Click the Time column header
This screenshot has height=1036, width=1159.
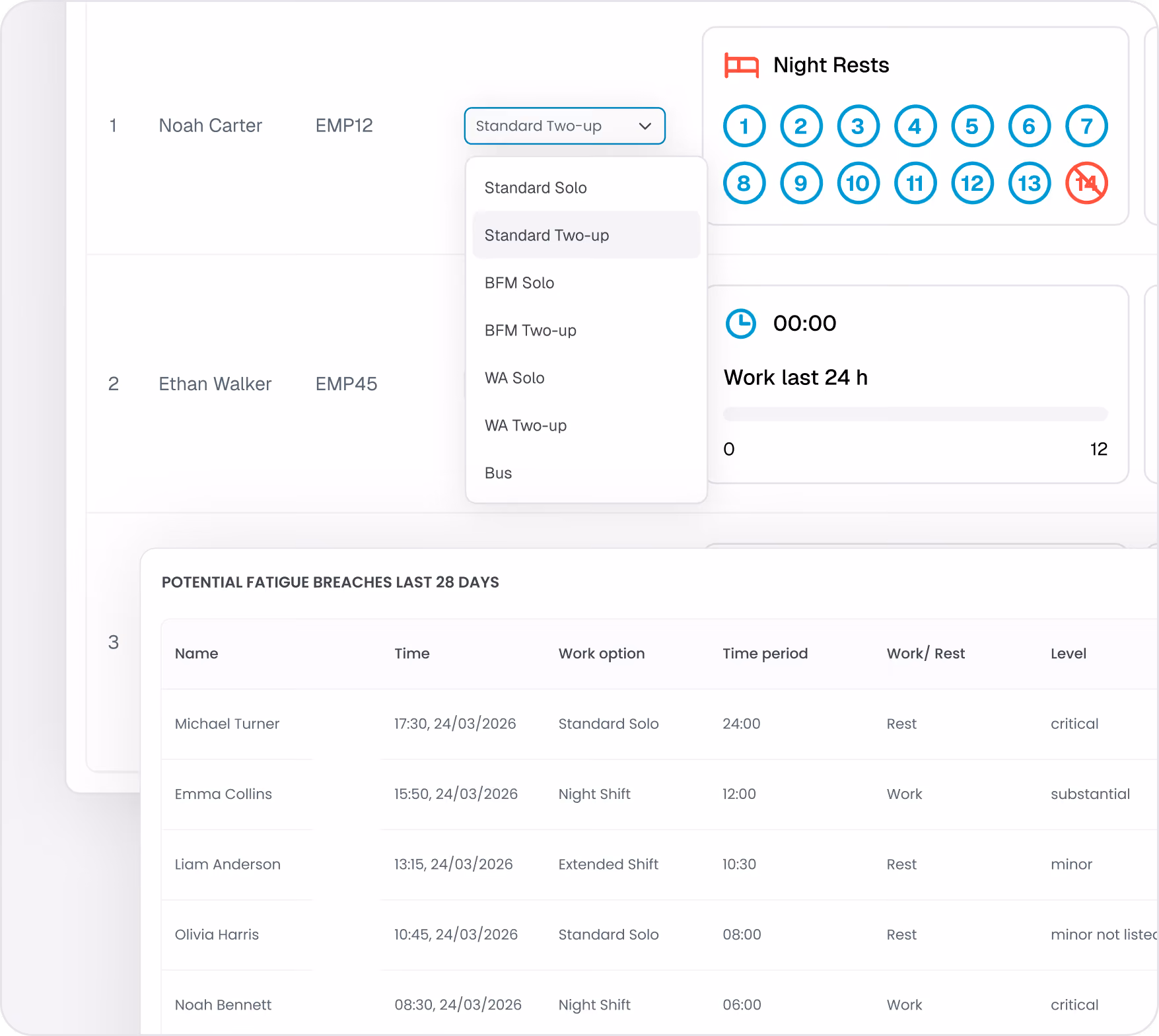coord(412,654)
